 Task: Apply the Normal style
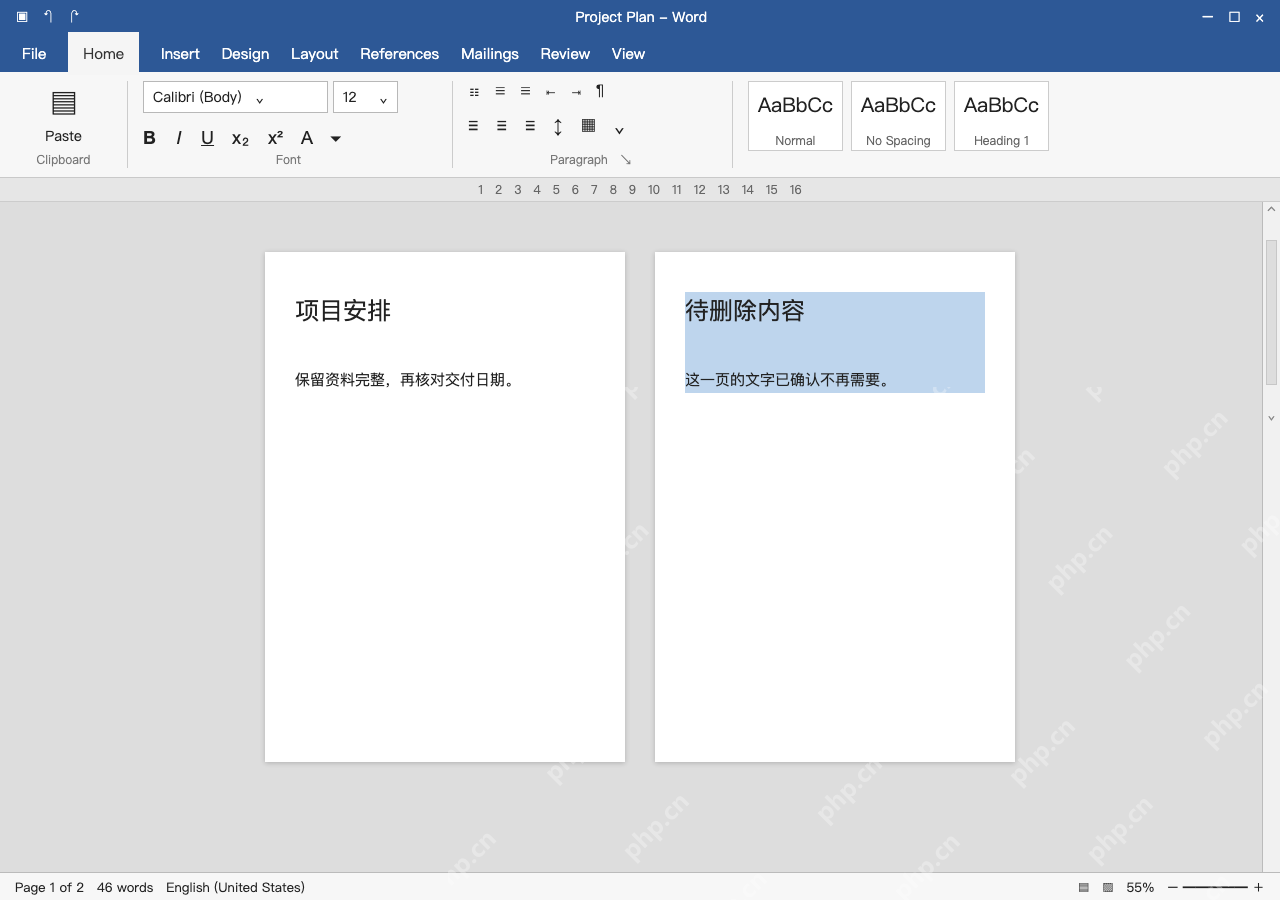coord(795,116)
